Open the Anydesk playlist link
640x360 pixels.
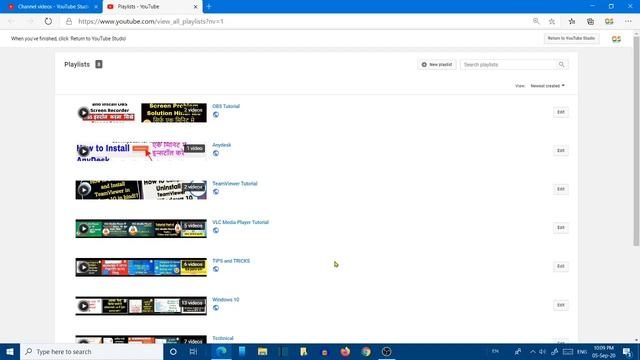point(222,145)
